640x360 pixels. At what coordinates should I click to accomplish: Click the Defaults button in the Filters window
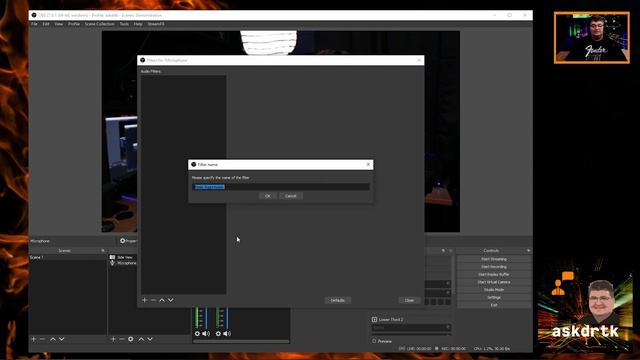pos(338,300)
